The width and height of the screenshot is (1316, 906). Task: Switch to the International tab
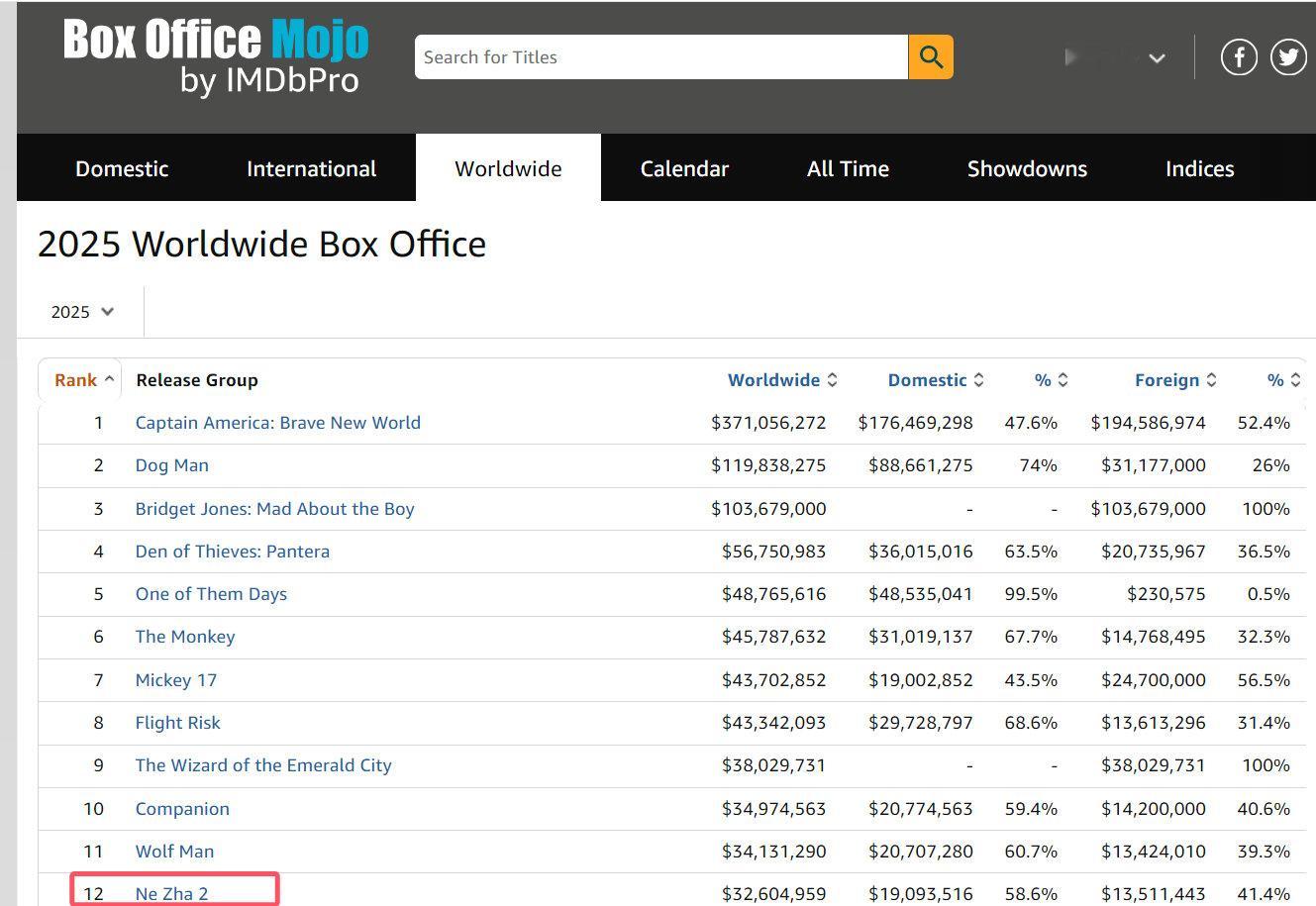tap(311, 168)
